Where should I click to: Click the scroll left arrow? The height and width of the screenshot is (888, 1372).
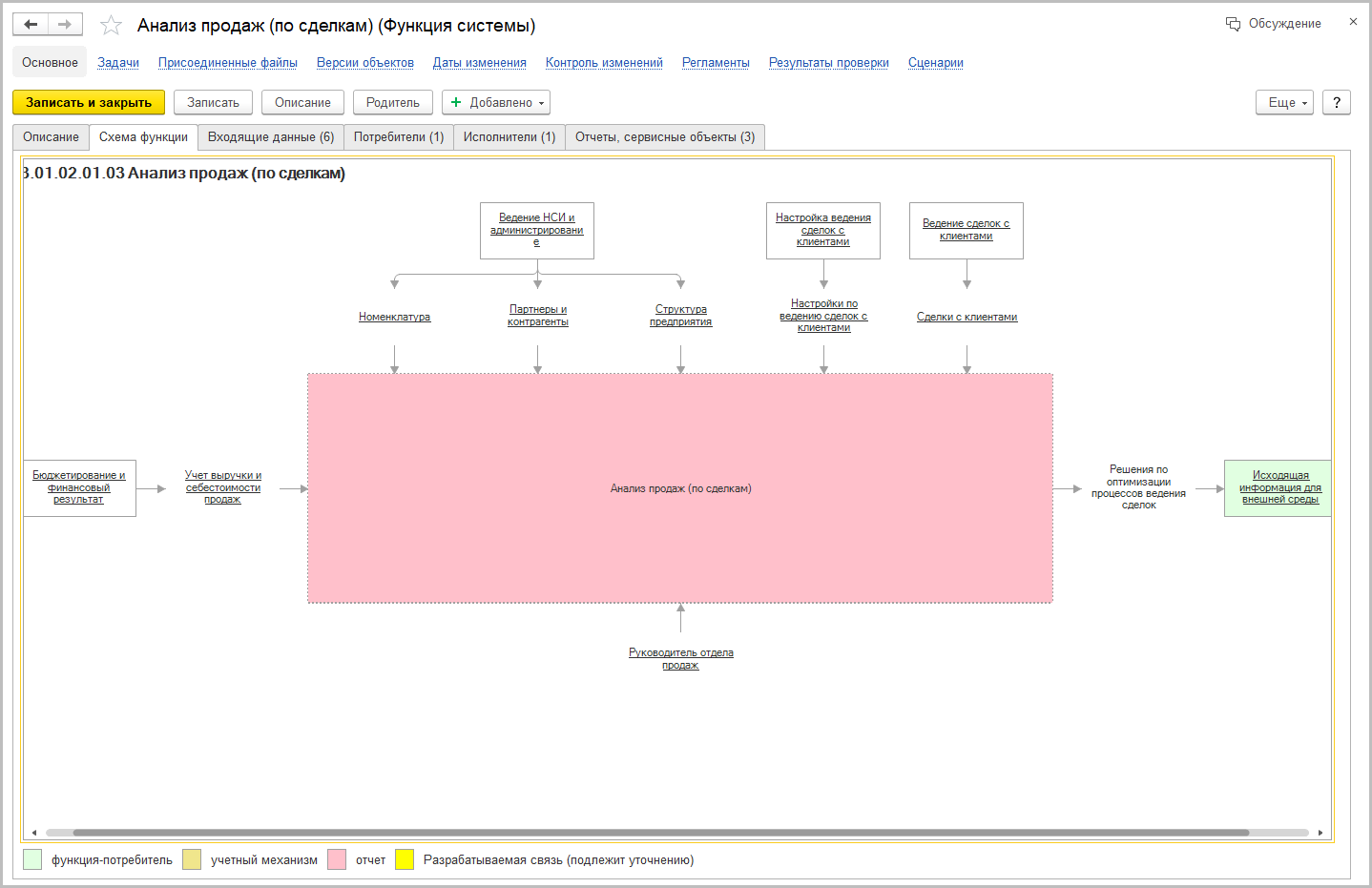coord(34,833)
